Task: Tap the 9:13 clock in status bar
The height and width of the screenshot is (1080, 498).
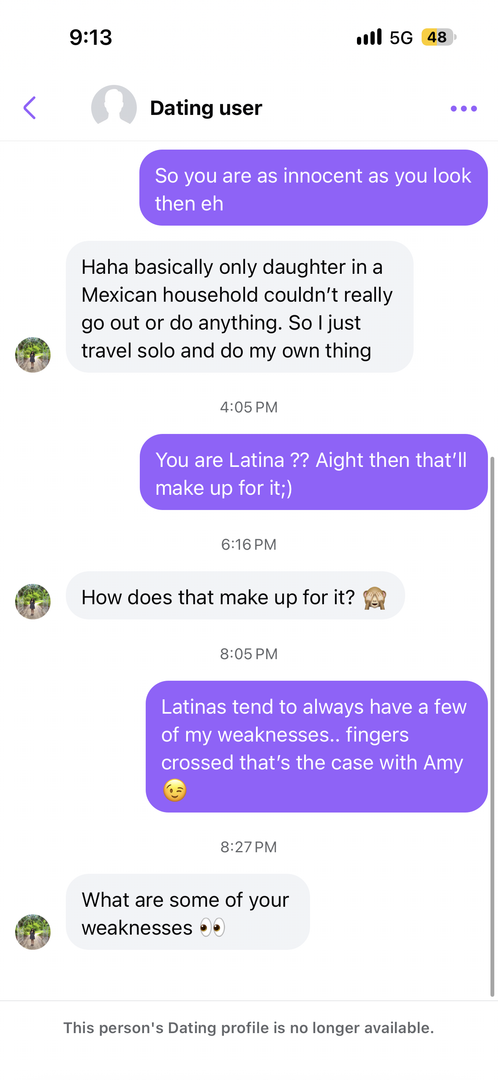Action: (91, 37)
